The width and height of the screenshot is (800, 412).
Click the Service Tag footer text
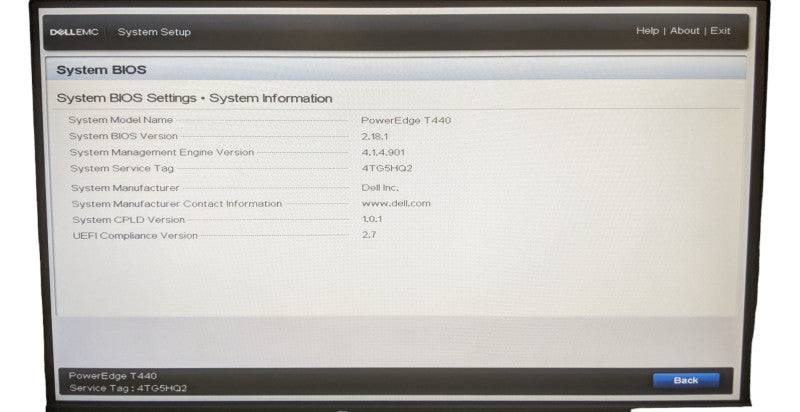tap(128, 388)
